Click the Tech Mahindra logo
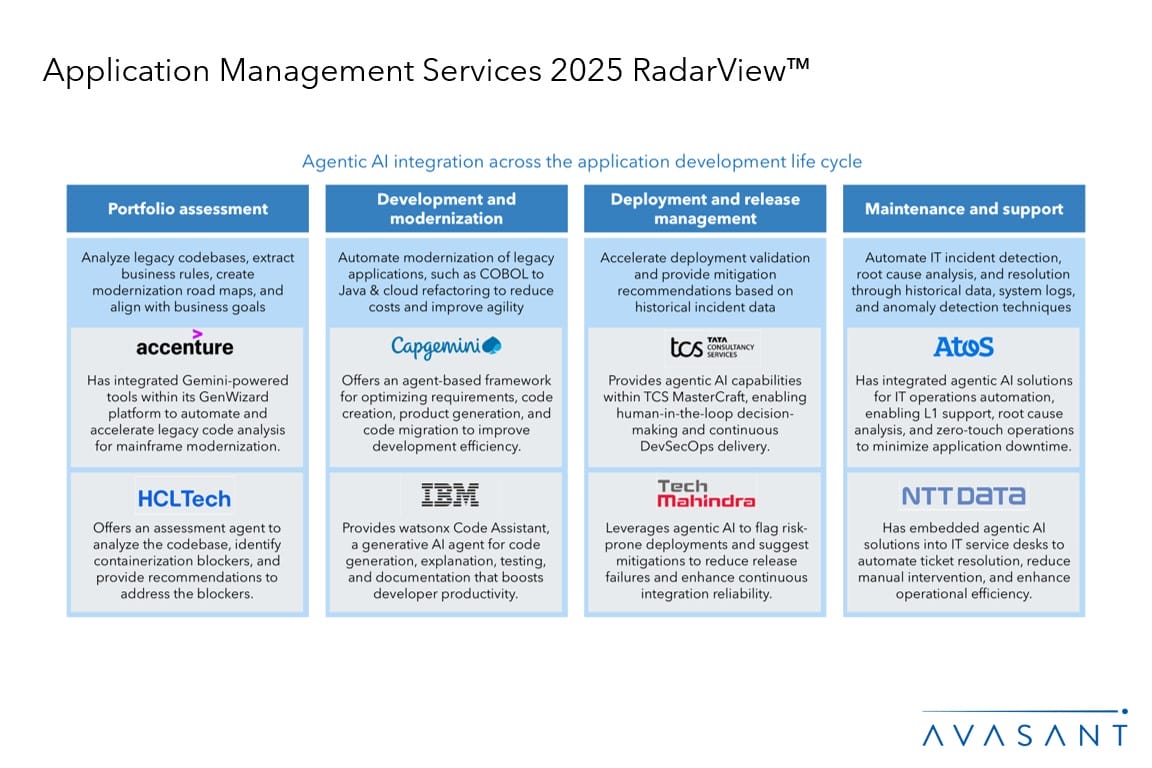Screen dimensions: 1152x768 [x=706, y=494]
